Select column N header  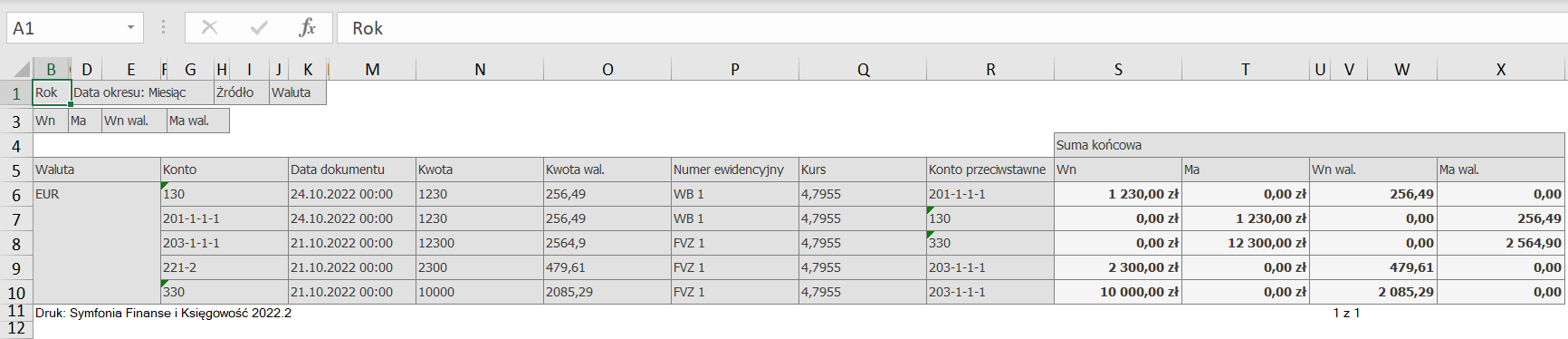pyautogui.click(x=480, y=69)
